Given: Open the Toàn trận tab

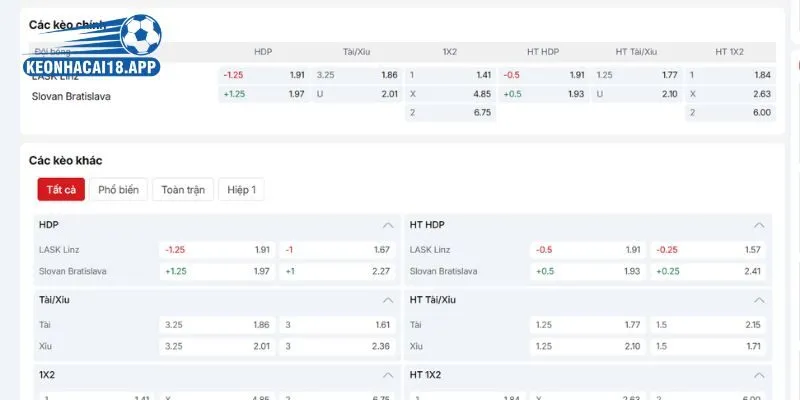Looking at the screenshot, I should tap(183, 190).
